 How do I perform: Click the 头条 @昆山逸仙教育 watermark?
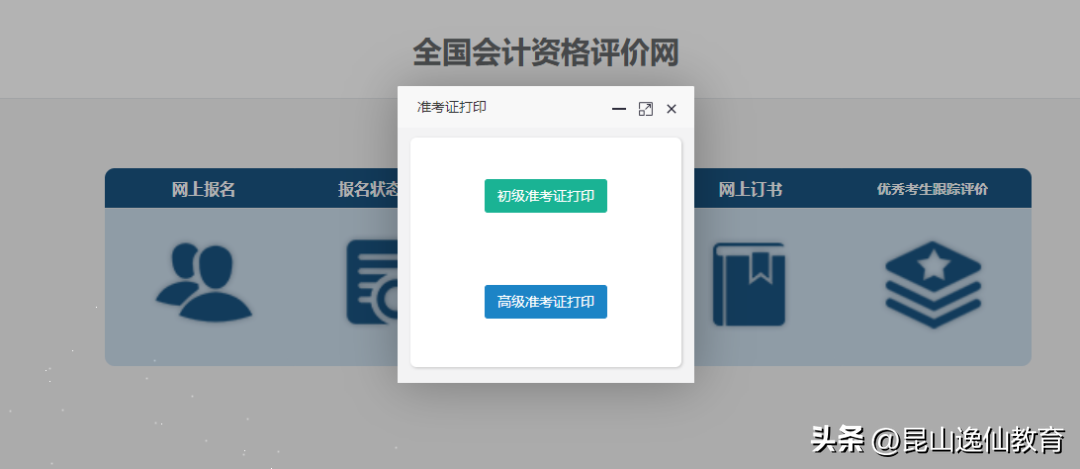[x=938, y=439]
